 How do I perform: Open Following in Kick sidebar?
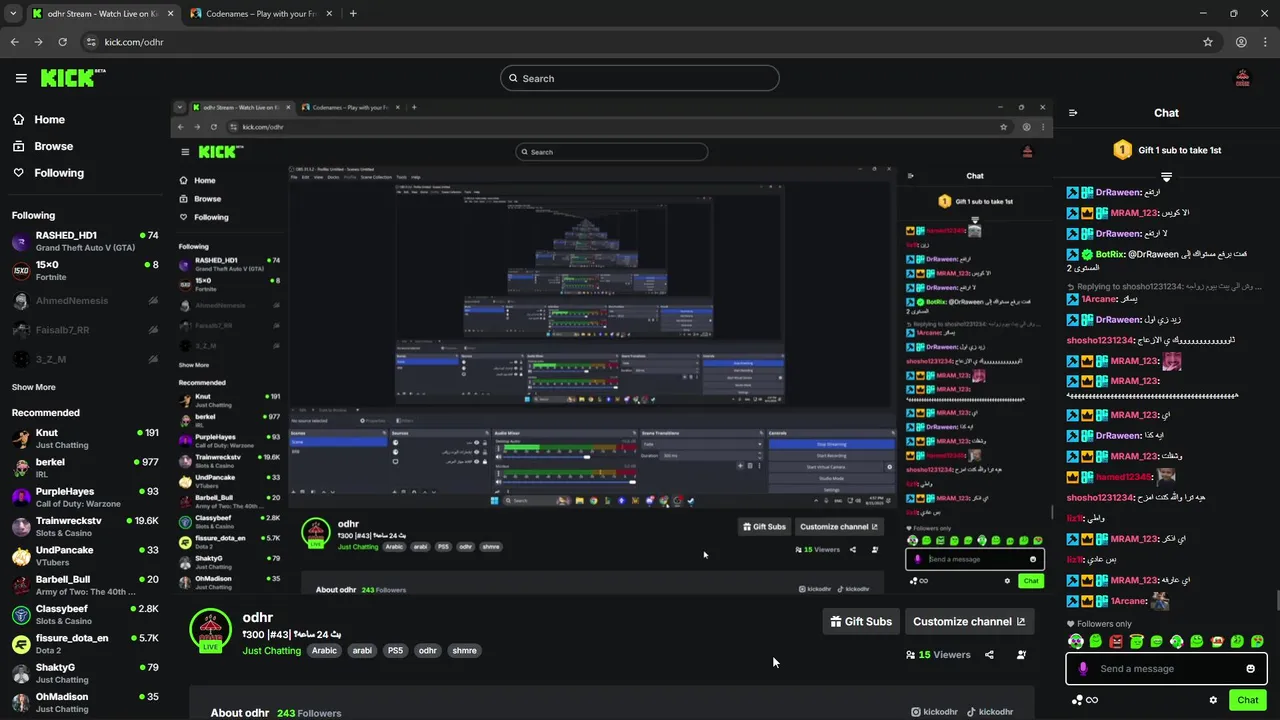[48, 173]
